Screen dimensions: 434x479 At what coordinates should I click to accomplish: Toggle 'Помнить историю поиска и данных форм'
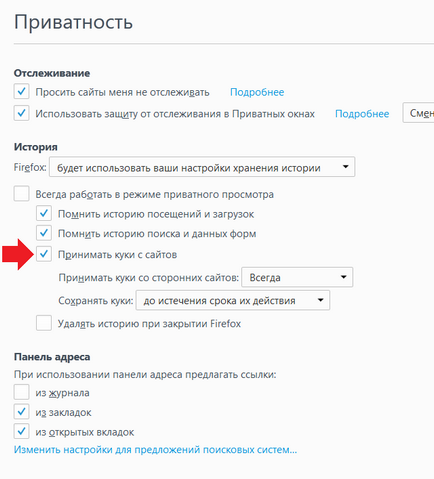(44, 233)
